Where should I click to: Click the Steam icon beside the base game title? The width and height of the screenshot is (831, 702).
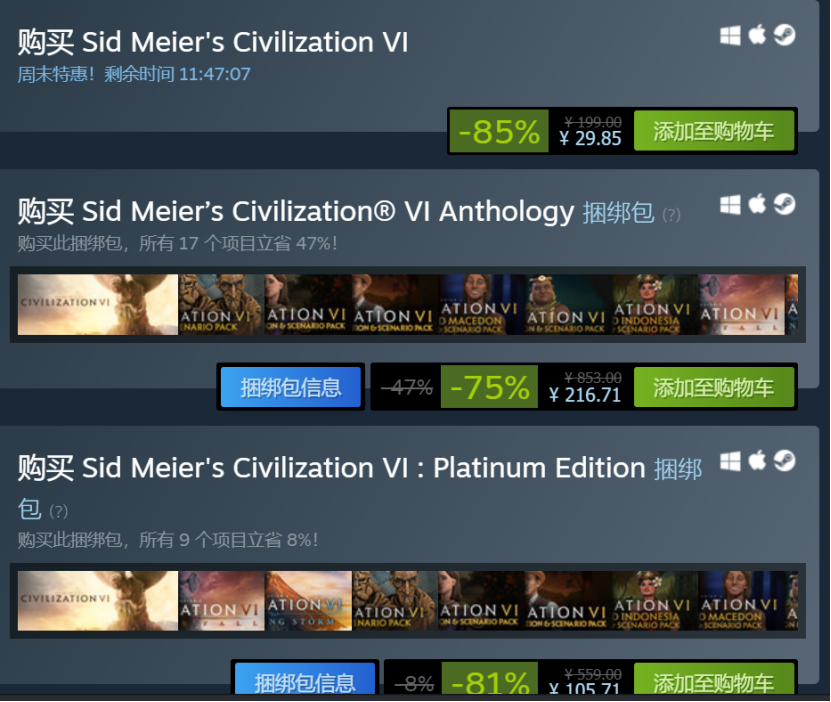coord(784,36)
